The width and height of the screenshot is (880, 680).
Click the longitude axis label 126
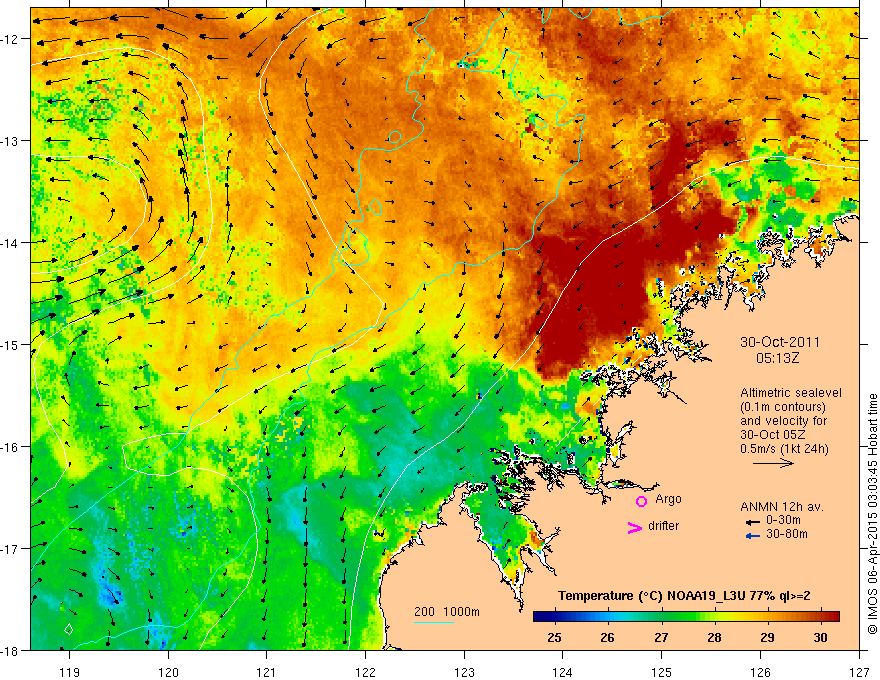[x=760, y=672]
